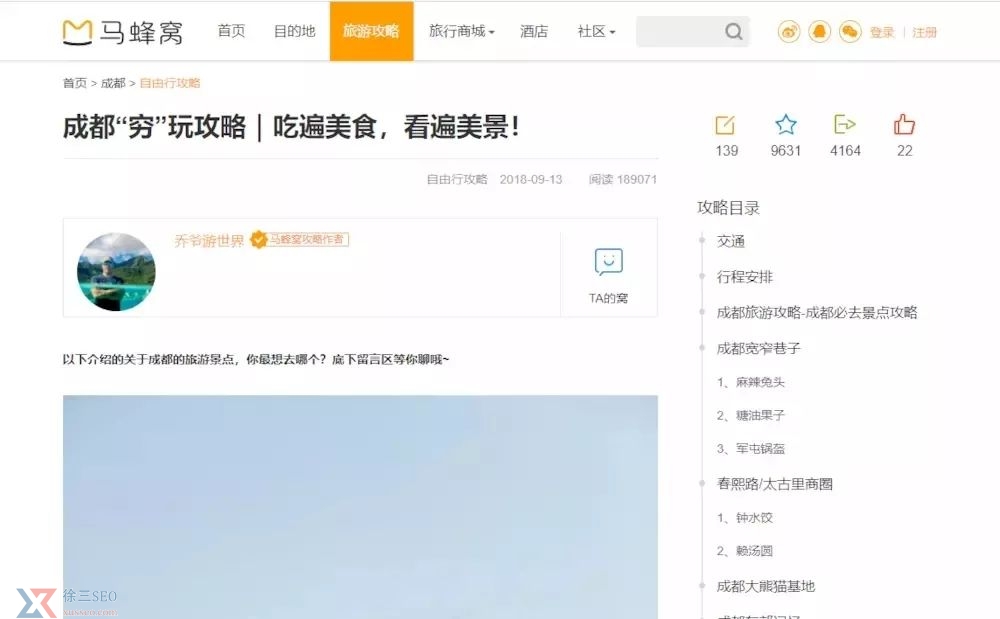Viewport: 1000px width, 619px height.
Task: Favorite the guide with the star icon
Action: point(785,124)
